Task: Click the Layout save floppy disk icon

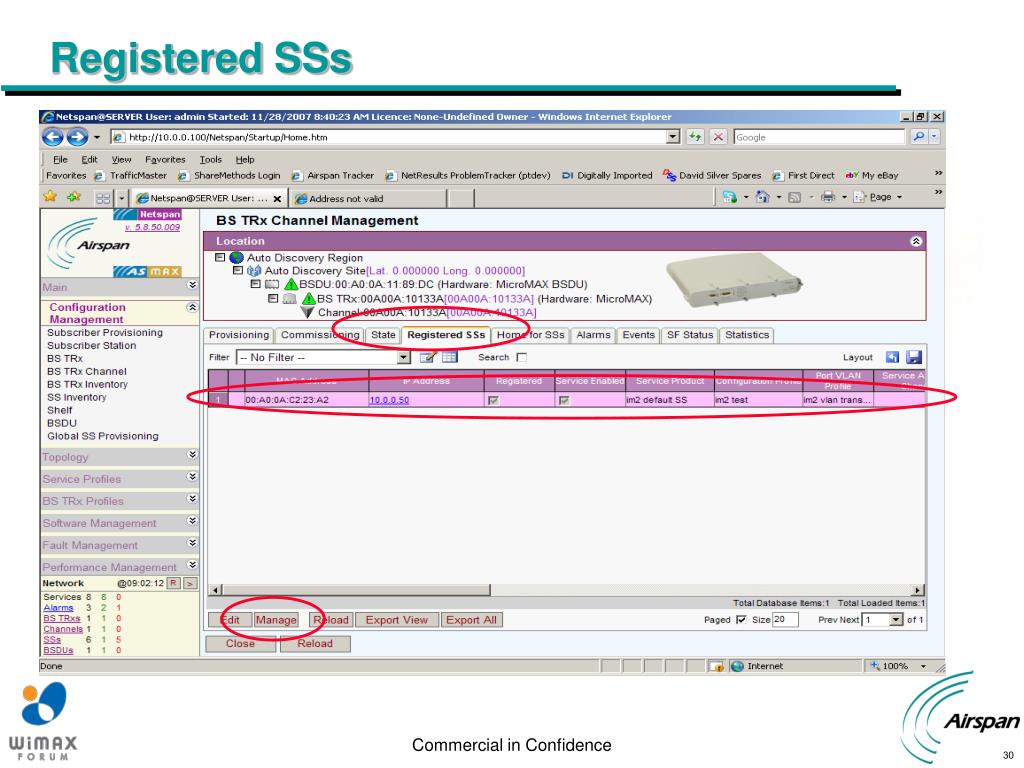Action: (914, 357)
